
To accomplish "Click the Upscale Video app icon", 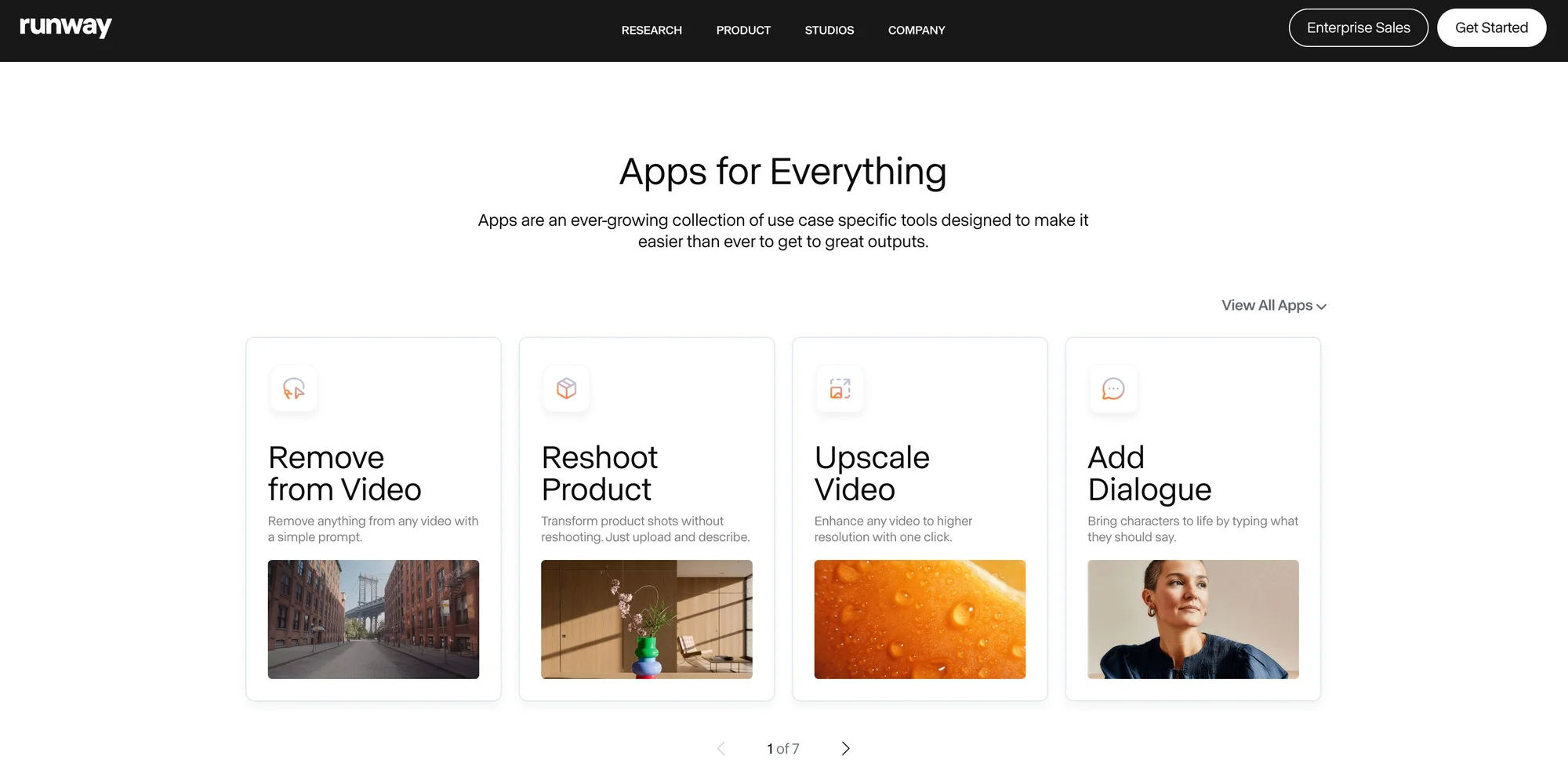I will pos(840,389).
